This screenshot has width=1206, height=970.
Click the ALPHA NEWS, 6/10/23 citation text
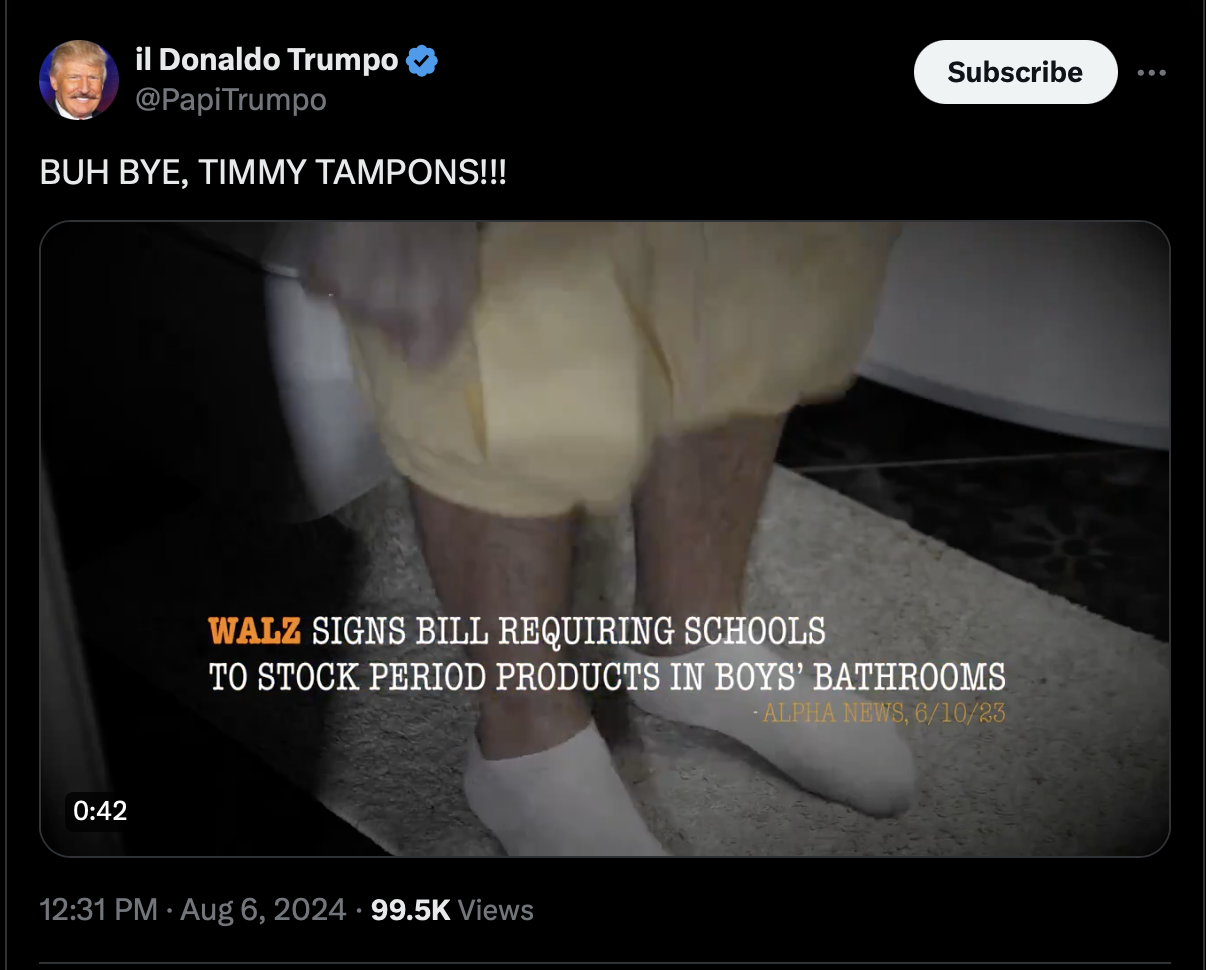pos(879,713)
